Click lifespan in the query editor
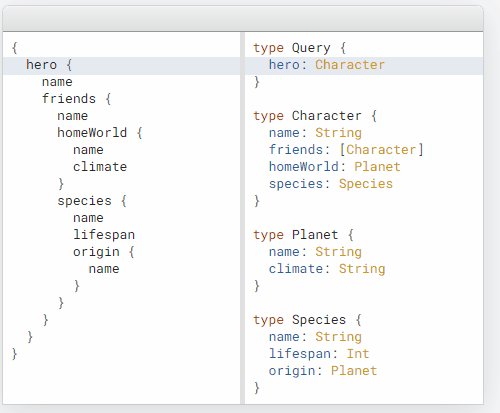The width and height of the screenshot is (500, 413). point(104,235)
